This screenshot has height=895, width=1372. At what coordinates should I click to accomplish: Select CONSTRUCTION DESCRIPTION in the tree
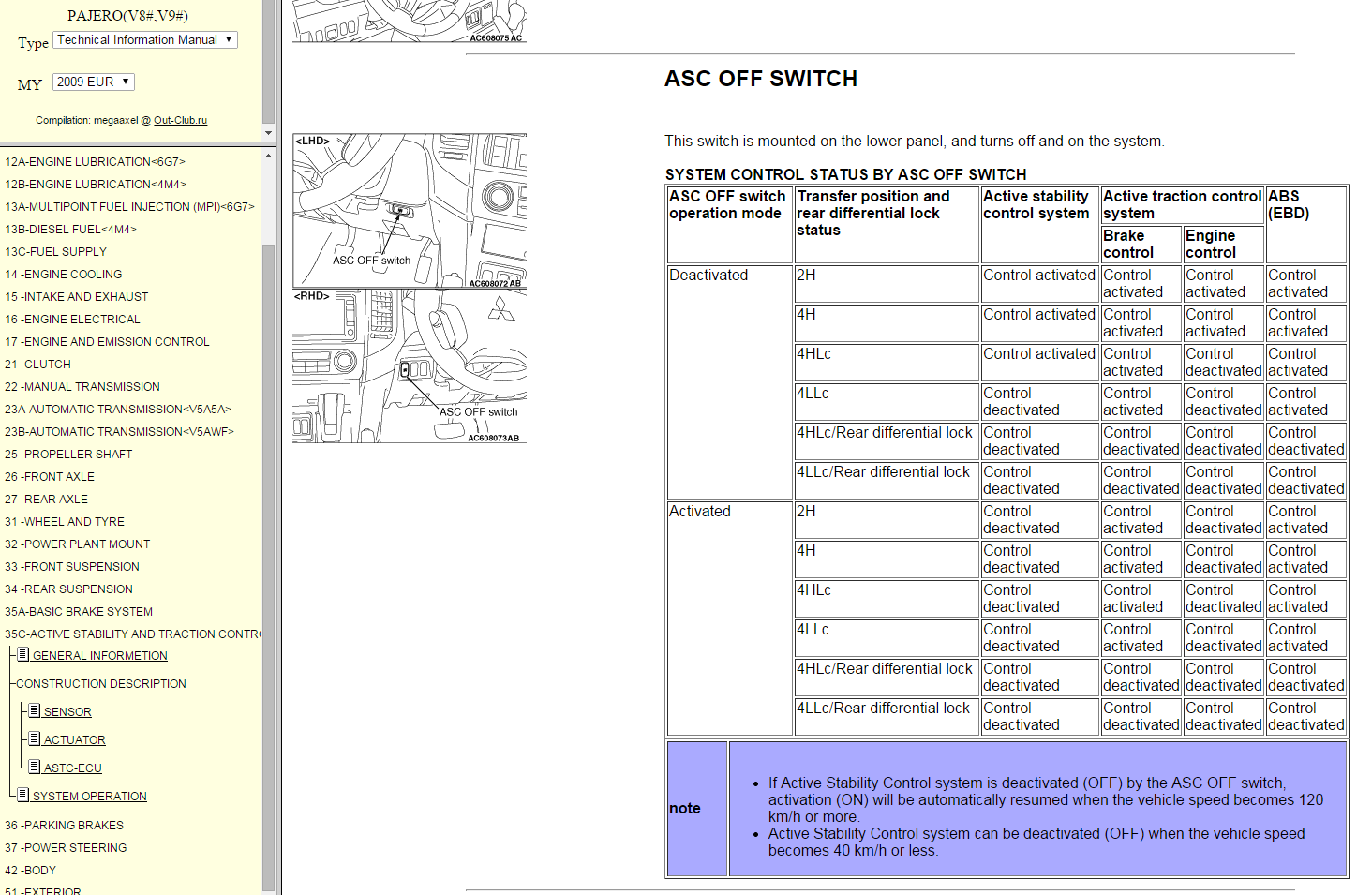tap(101, 684)
